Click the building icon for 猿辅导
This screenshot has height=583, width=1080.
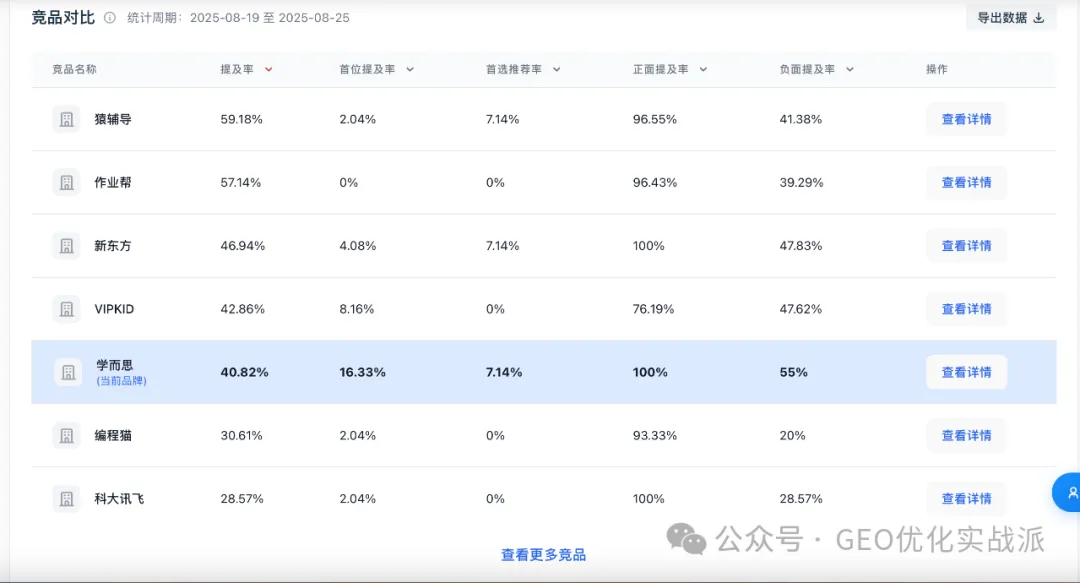tap(67, 119)
